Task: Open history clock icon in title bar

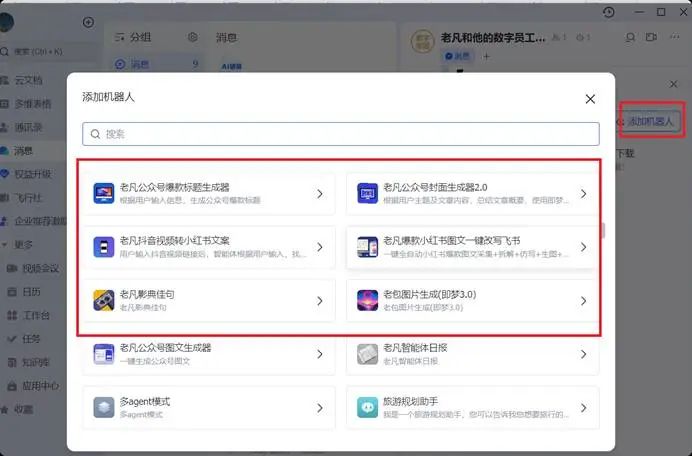Action: pyautogui.click(x=609, y=12)
